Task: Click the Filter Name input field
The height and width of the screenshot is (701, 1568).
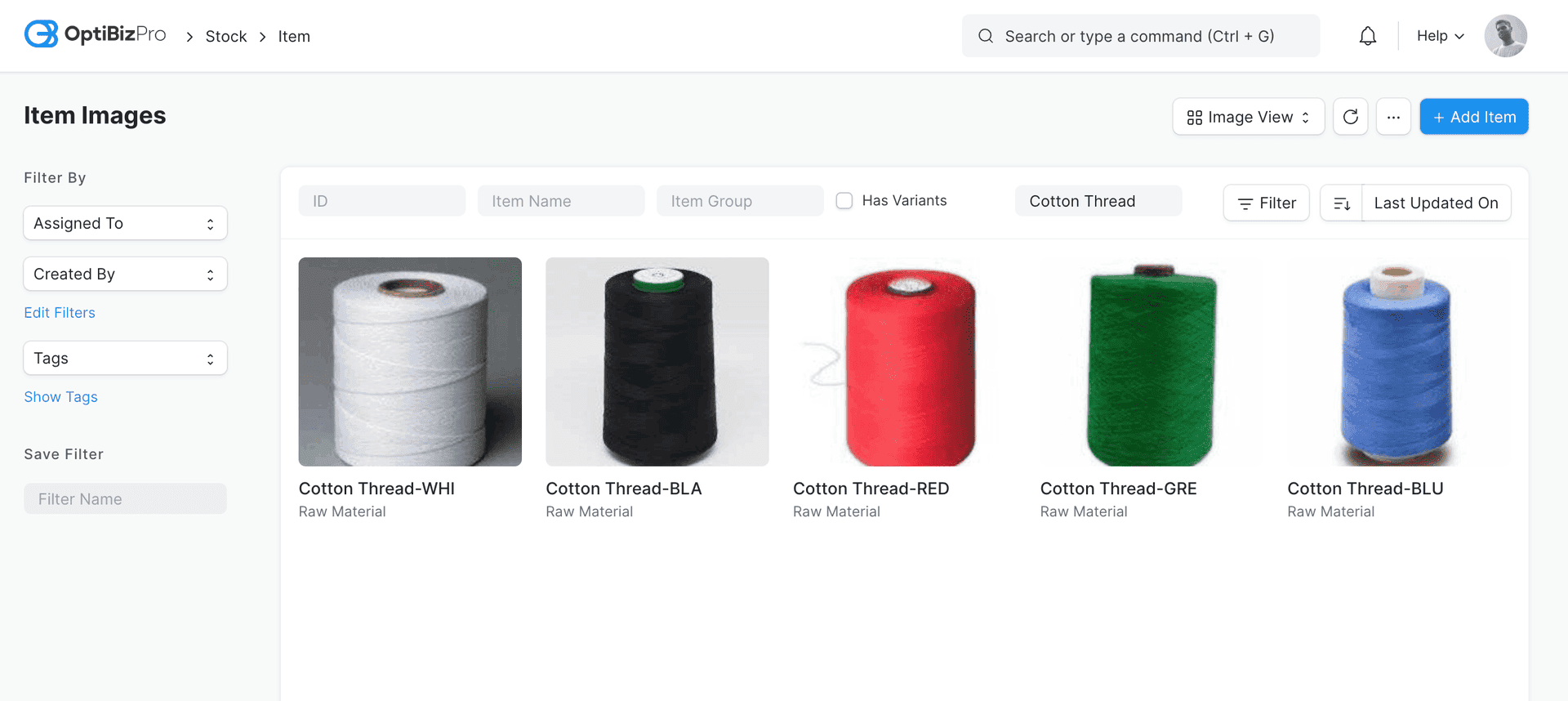Action: [125, 499]
